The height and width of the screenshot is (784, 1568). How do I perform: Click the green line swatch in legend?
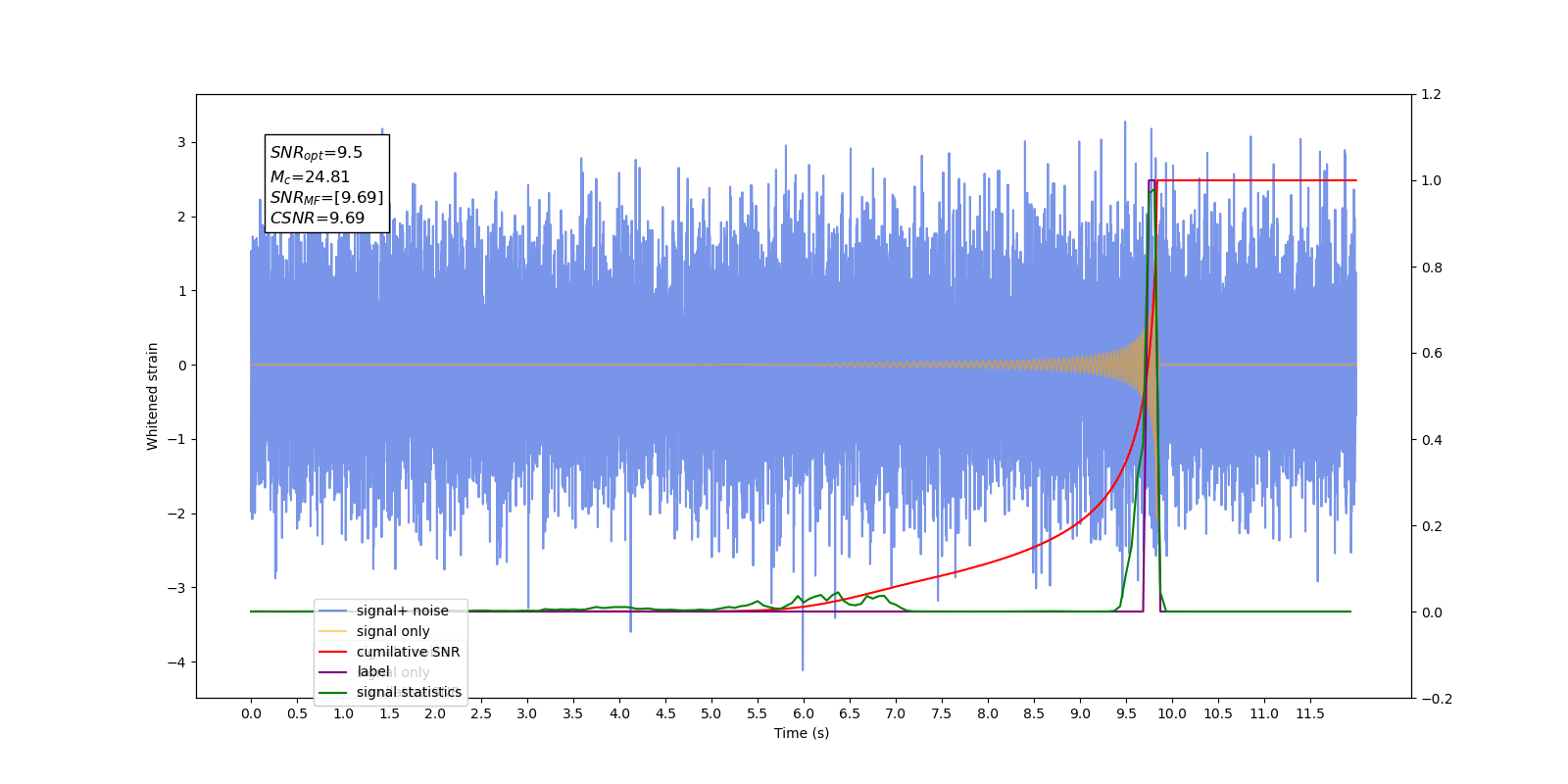coord(333,692)
